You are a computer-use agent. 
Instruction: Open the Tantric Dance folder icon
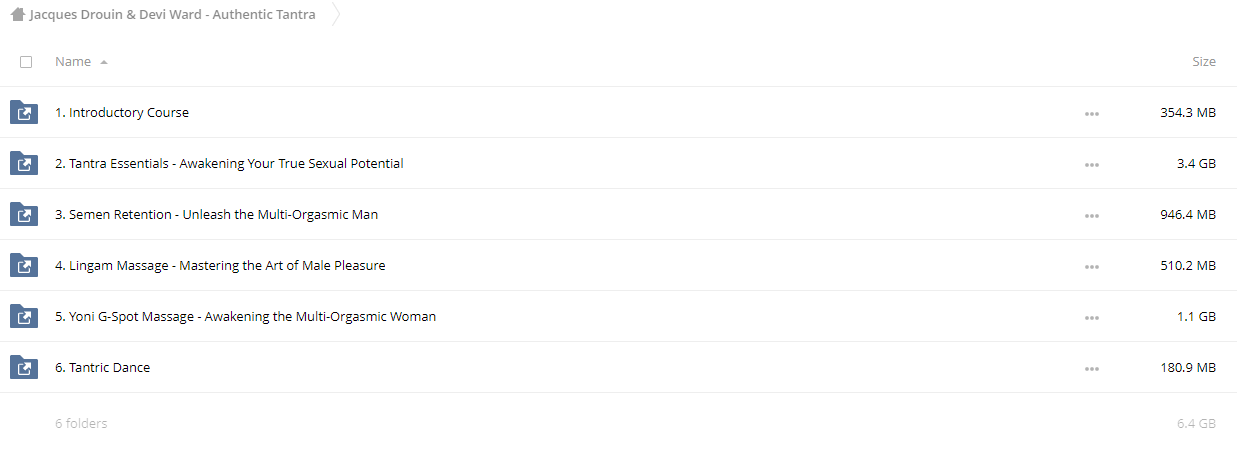pos(23,367)
